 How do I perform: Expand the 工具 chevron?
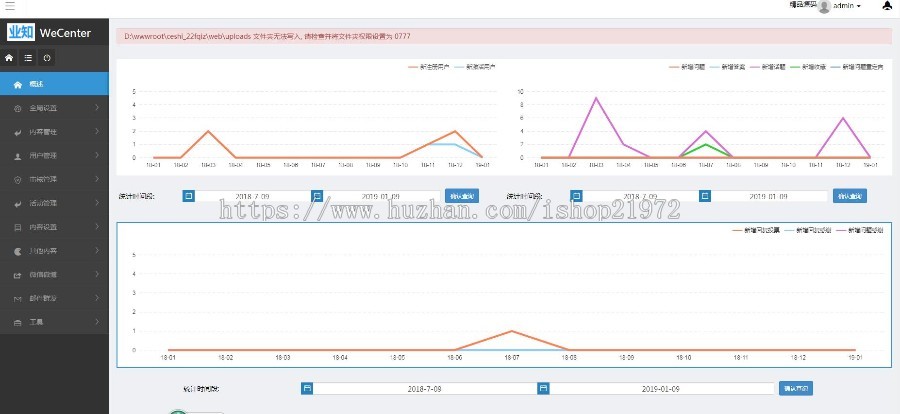[x=97, y=323]
